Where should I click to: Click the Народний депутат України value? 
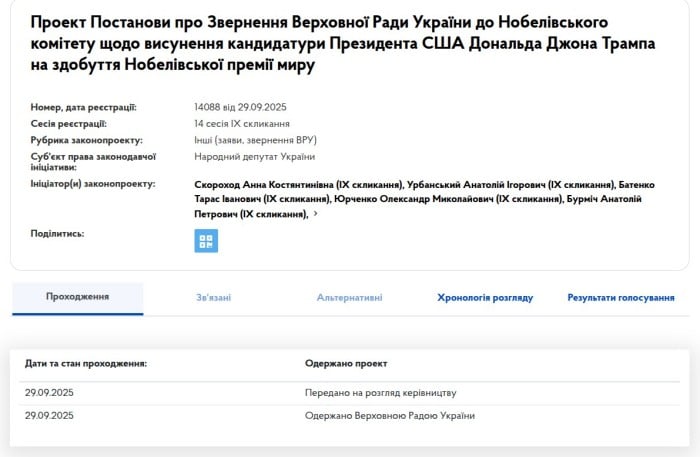(x=254, y=156)
